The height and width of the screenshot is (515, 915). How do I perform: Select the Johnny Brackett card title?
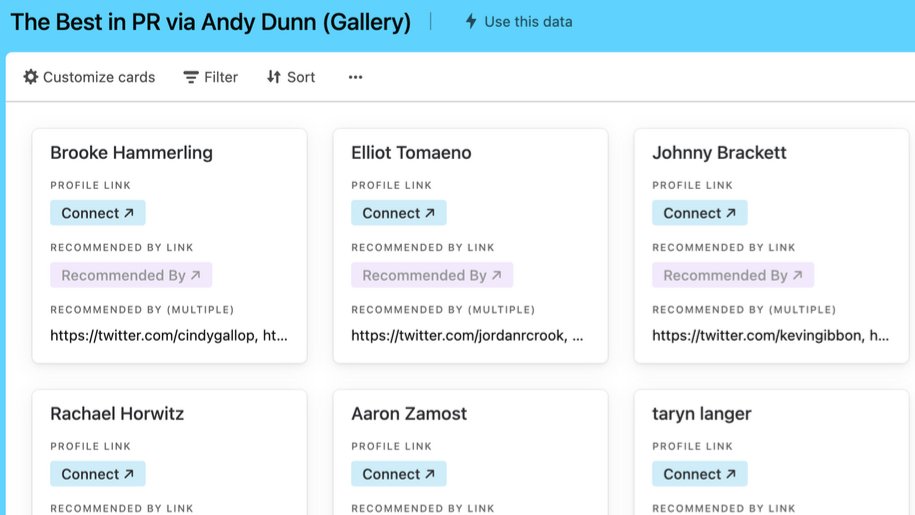tap(719, 153)
